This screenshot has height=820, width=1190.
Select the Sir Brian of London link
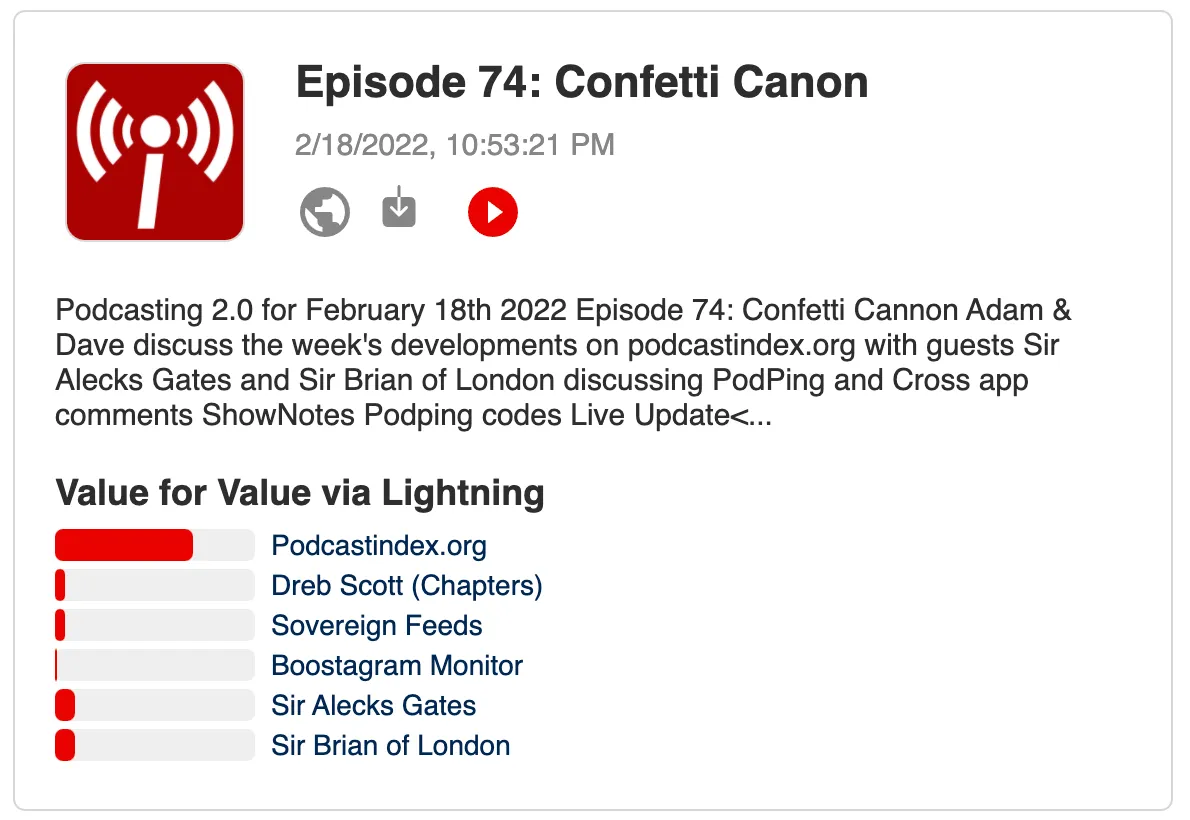click(390, 746)
